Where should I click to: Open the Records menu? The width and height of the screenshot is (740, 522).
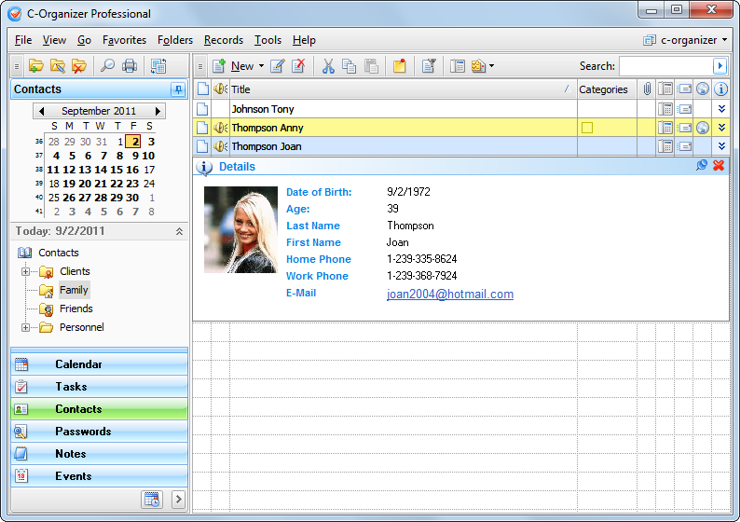tap(223, 41)
